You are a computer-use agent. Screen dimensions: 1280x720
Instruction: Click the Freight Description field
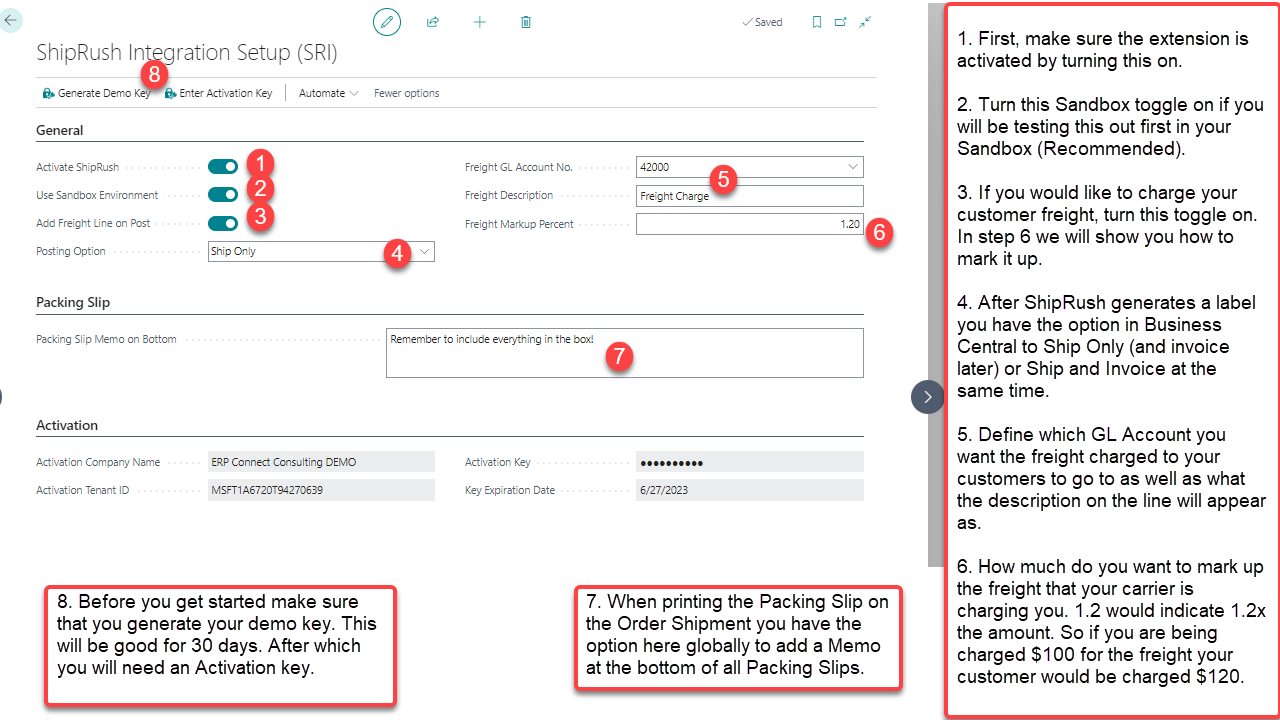pos(750,196)
